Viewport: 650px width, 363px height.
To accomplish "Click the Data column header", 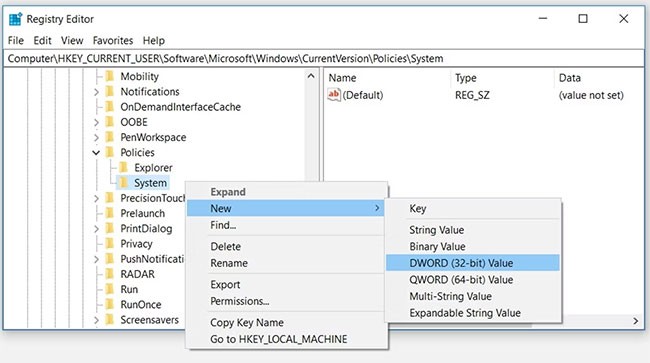I will (599, 78).
